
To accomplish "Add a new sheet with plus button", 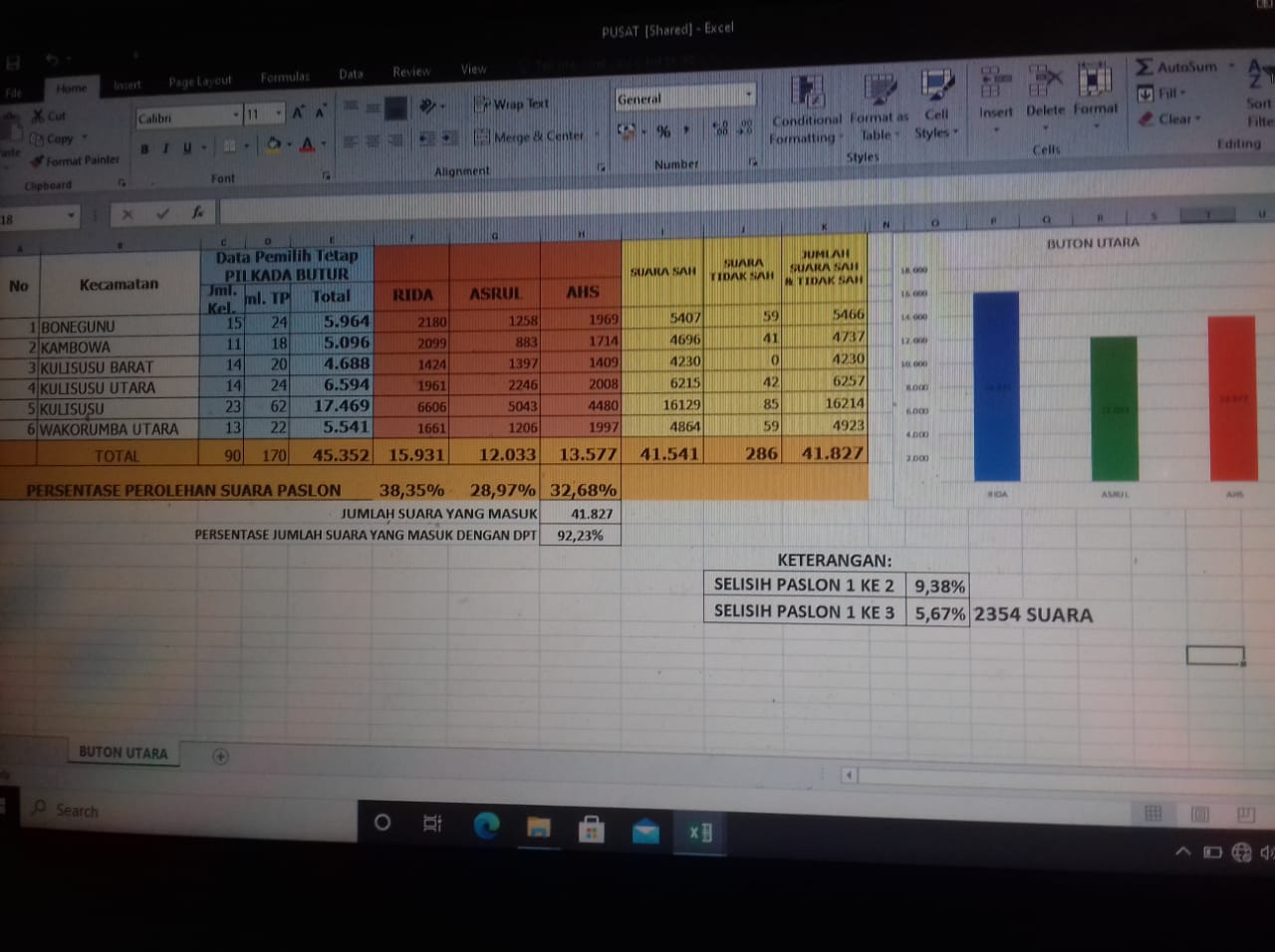I will [220, 756].
